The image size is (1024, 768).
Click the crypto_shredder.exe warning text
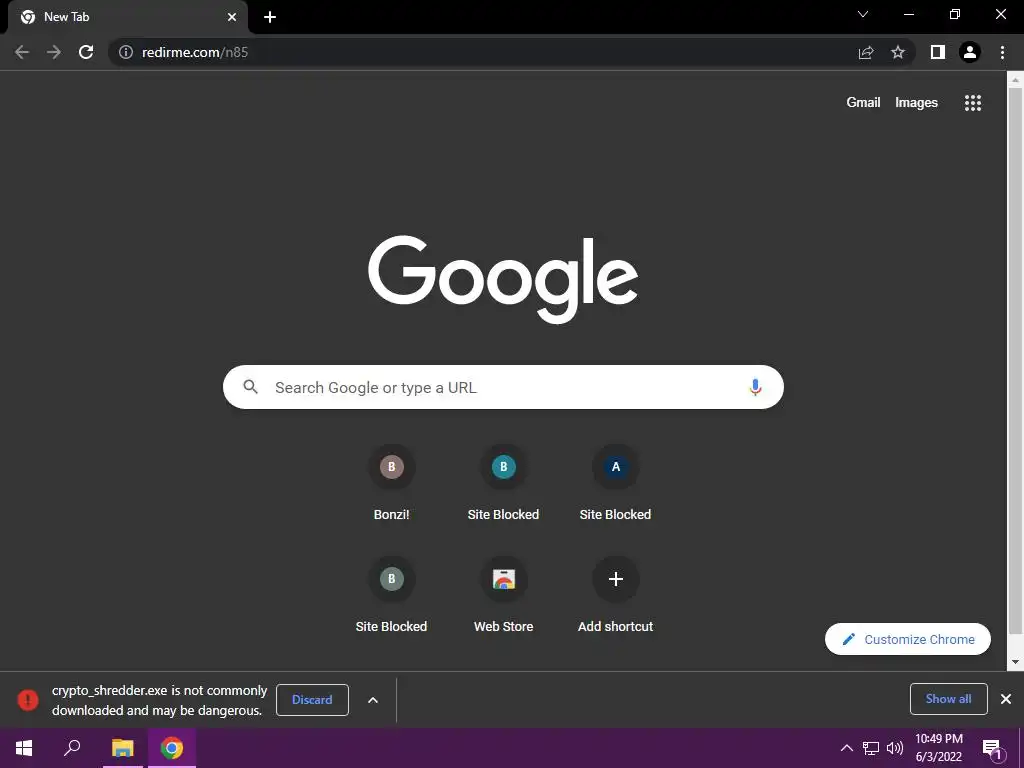(159, 700)
